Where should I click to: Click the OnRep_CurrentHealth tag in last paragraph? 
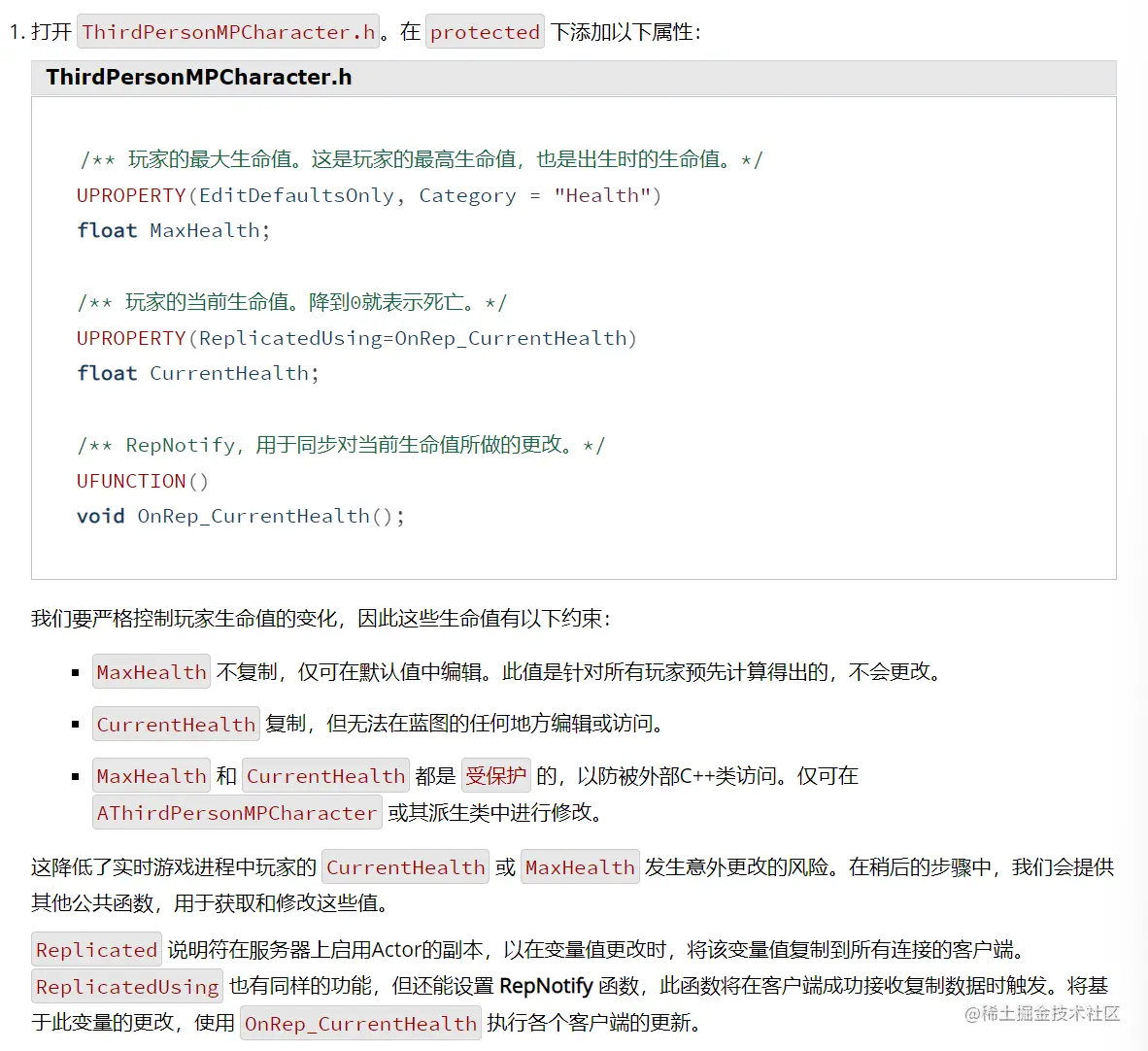coord(361,1023)
